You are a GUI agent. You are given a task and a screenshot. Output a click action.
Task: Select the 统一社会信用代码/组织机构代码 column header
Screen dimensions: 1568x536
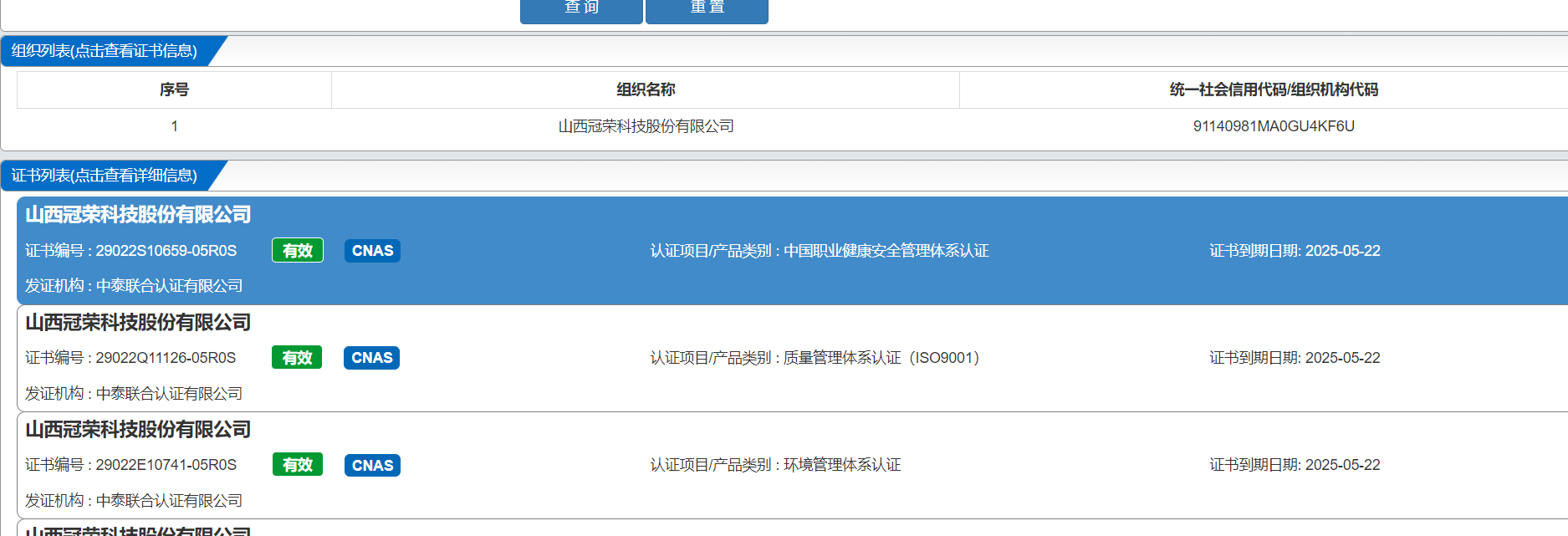coord(1274,89)
